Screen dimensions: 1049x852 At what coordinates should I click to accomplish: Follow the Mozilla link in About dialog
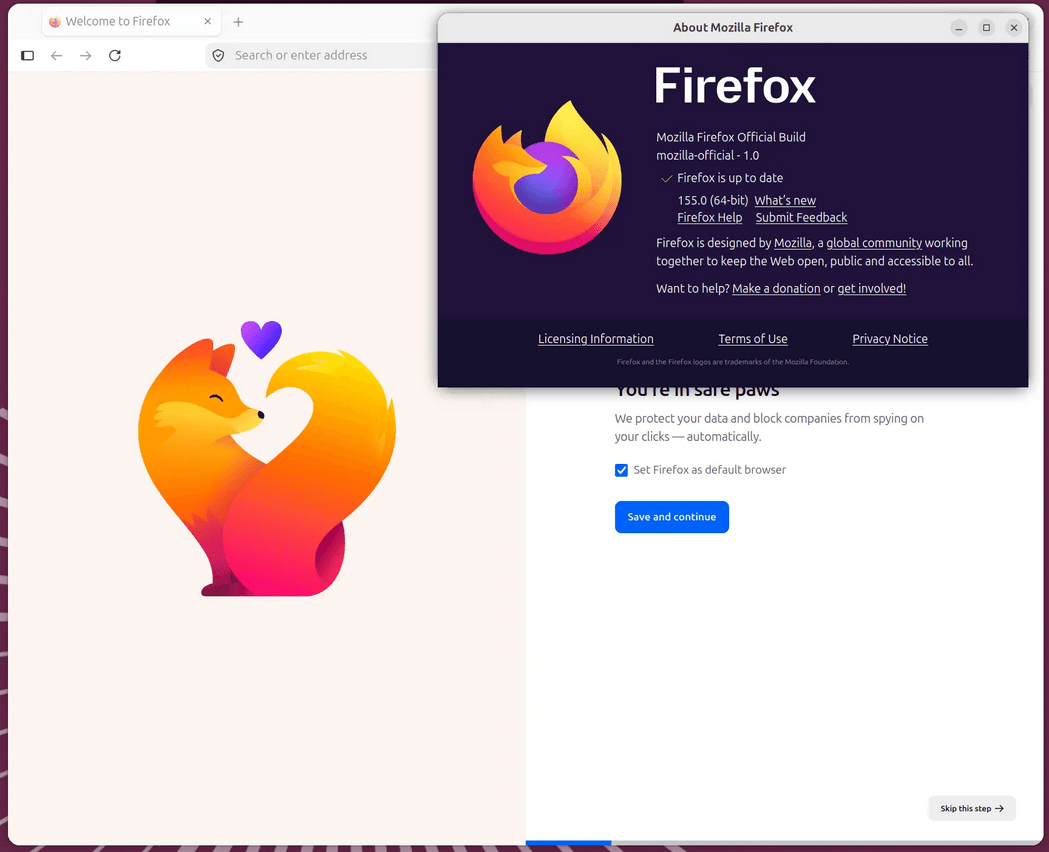(x=793, y=243)
